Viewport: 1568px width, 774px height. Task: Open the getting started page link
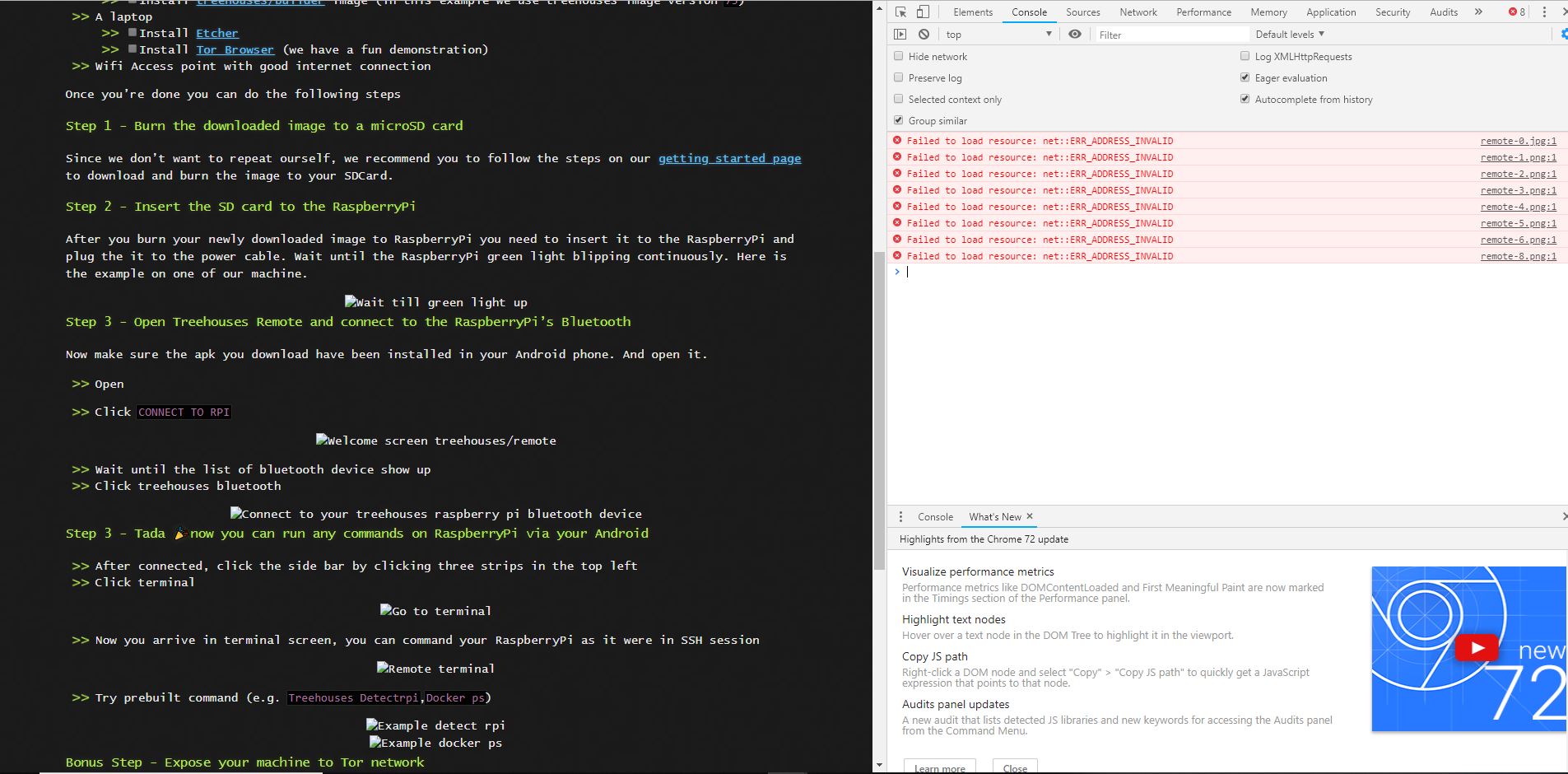pyautogui.click(x=729, y=158)
